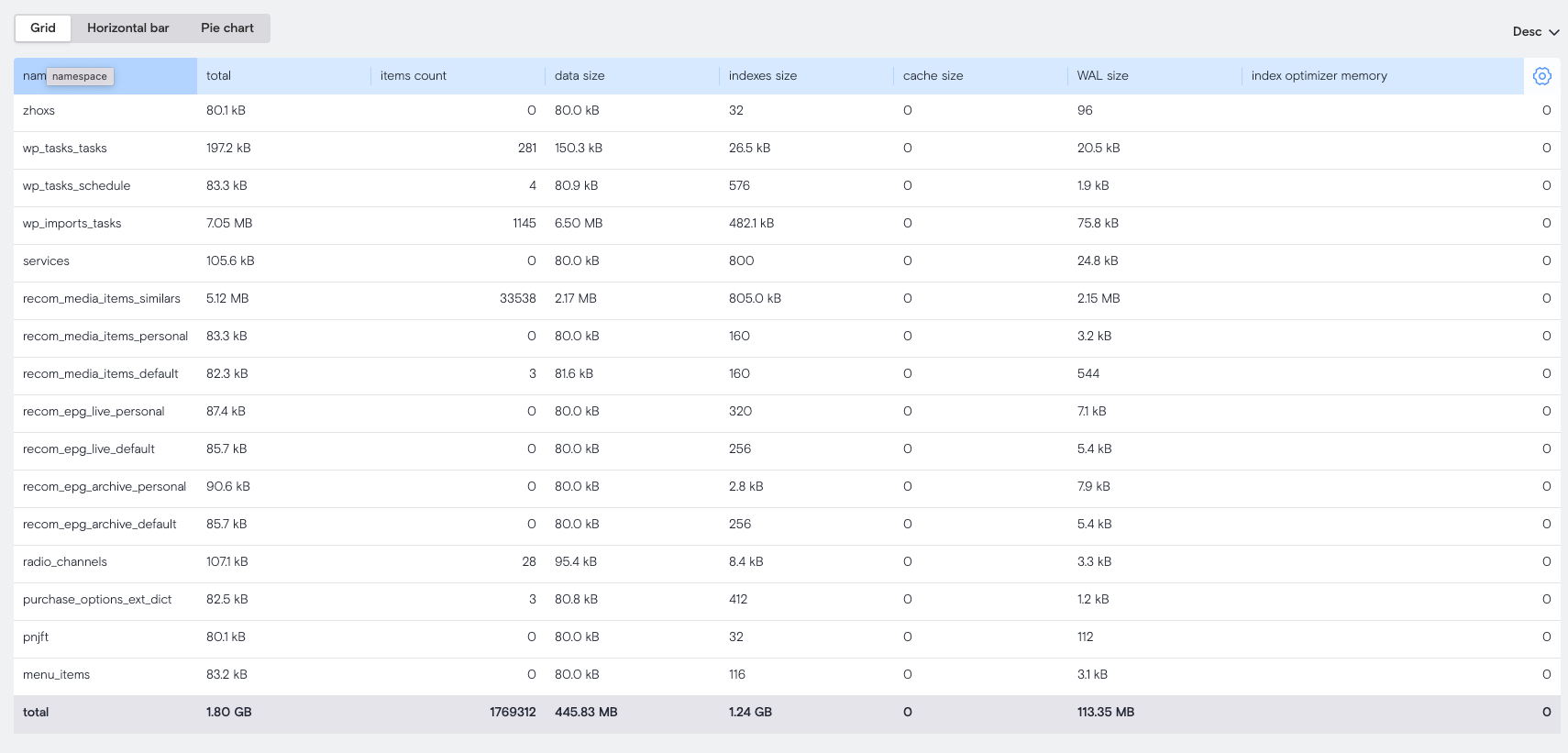Select the wp_imports_tasks namespace row
The width and height of the screenshot is (1568, 753).
coord(72,224)
